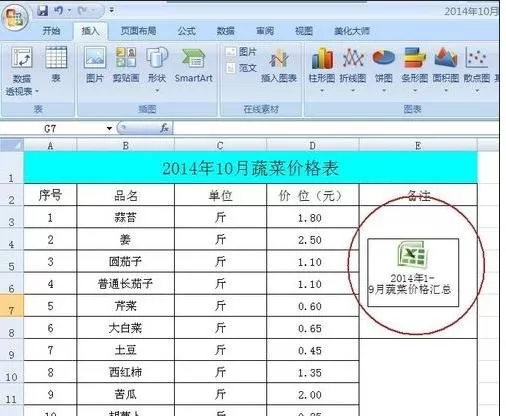Insert a SmartArt graphic
The width and height of the screenshot is (506, 416).
[x=193, y=65]
